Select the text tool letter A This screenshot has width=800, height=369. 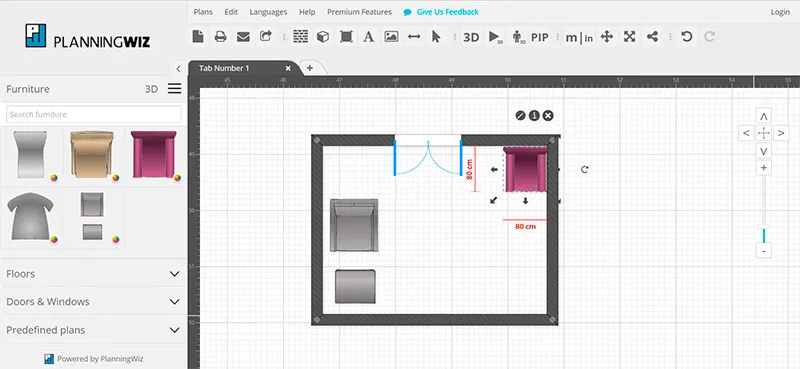(x=368, y=37)
